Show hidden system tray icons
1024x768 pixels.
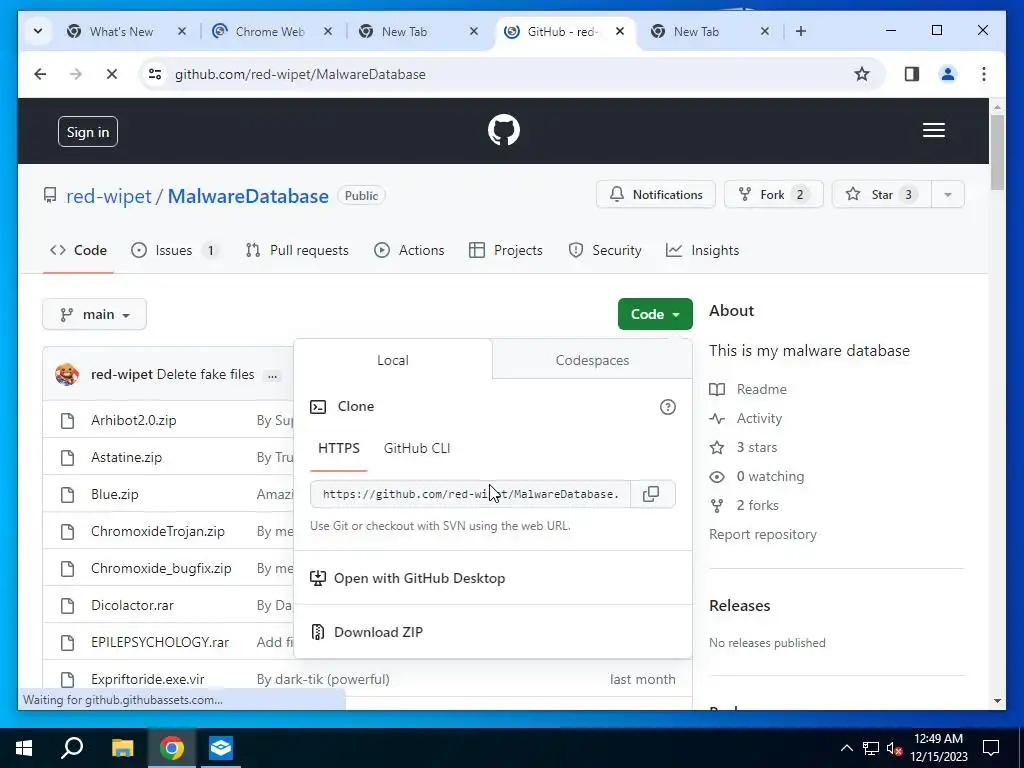pyautogui.click(x=846, y=748)
